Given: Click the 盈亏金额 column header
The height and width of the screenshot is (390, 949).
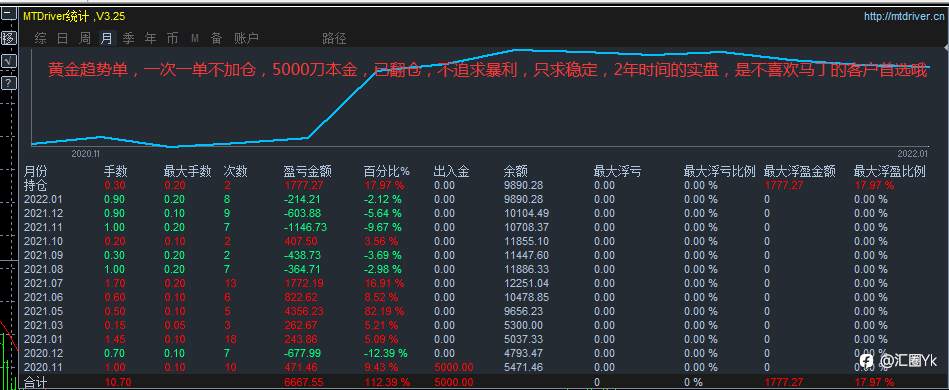Looking at the screenshot, I should [x=307, y=172].
